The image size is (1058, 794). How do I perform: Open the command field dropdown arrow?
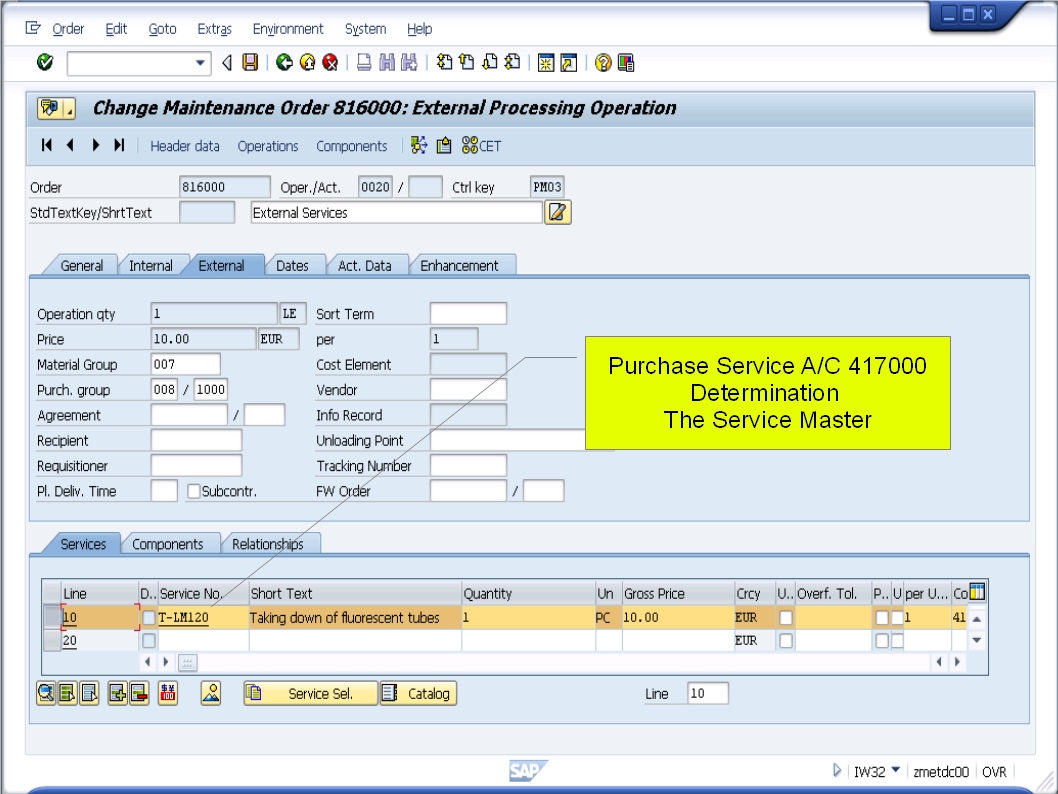point(200,63)
